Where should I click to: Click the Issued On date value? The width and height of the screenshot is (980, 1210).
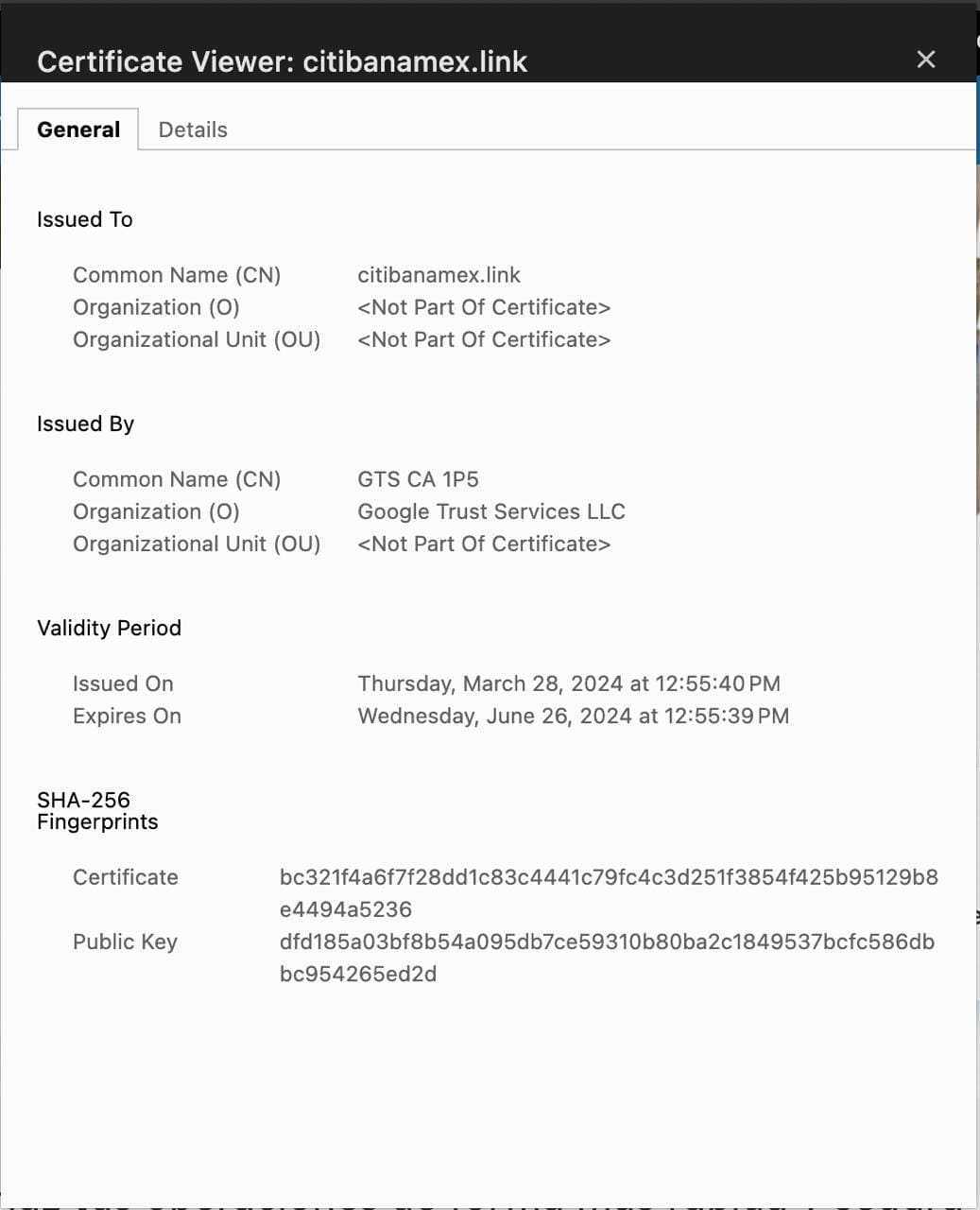(568, 683)
